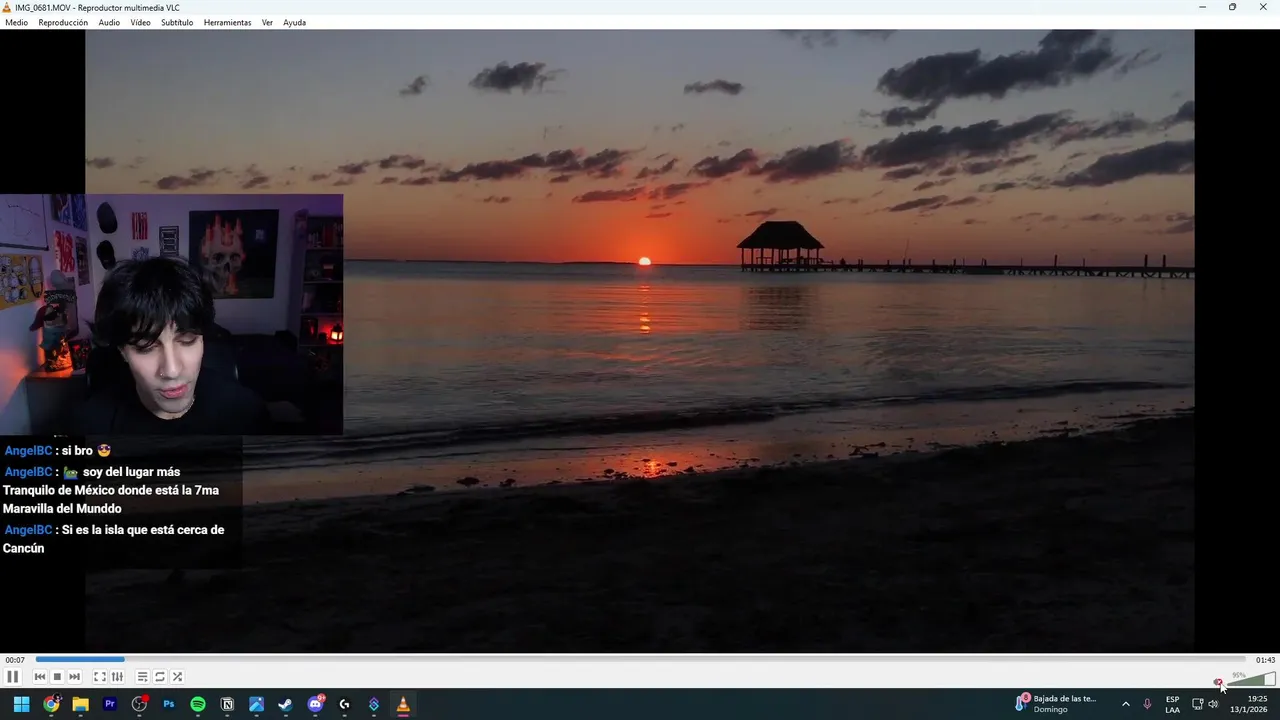Open File Explorer from the taskbar
Viewport: 1280px width, 720px height.
click(80, 704)
